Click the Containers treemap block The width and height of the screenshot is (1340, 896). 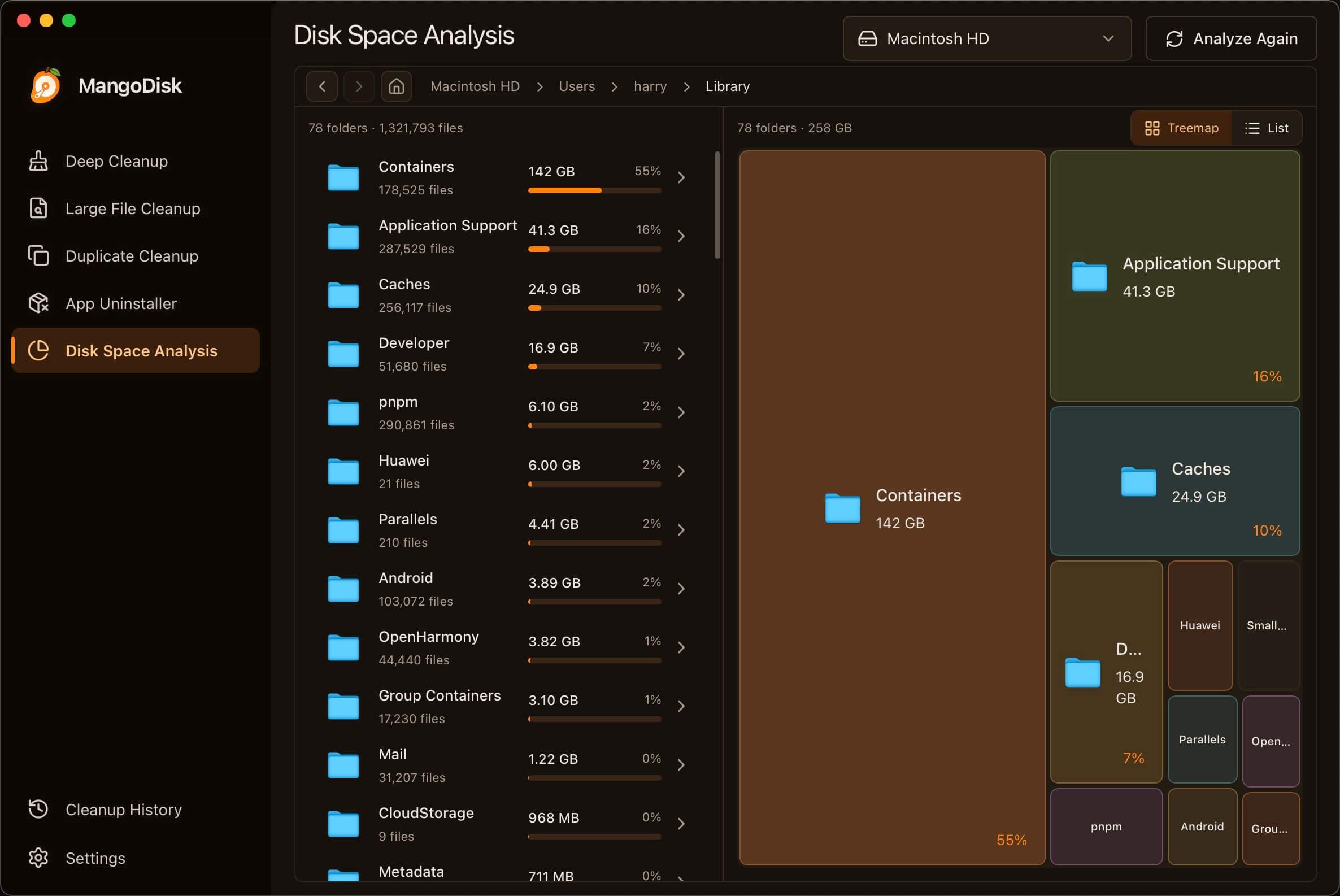click(892, 508)
